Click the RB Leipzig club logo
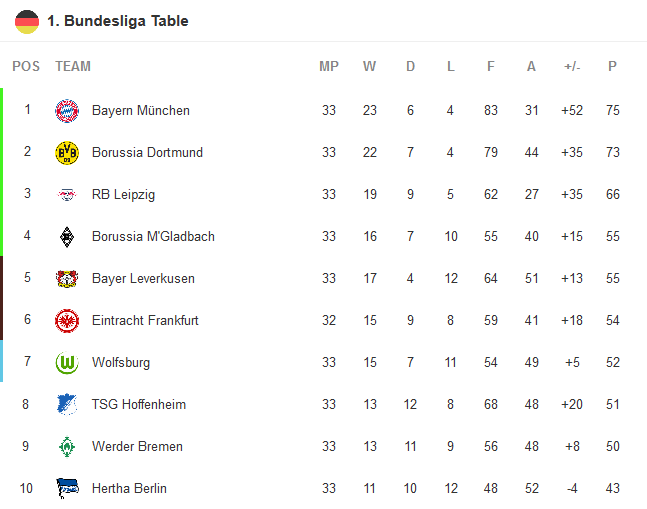This screenshot has width=647, height=509. coord(67,195)
